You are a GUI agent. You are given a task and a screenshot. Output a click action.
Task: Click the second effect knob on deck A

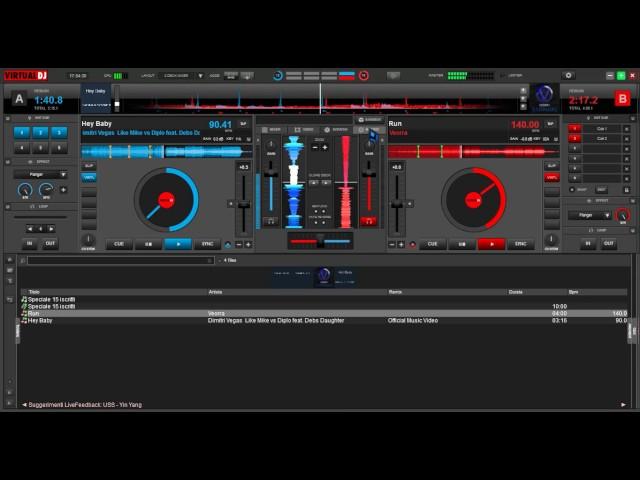[46, 190]
